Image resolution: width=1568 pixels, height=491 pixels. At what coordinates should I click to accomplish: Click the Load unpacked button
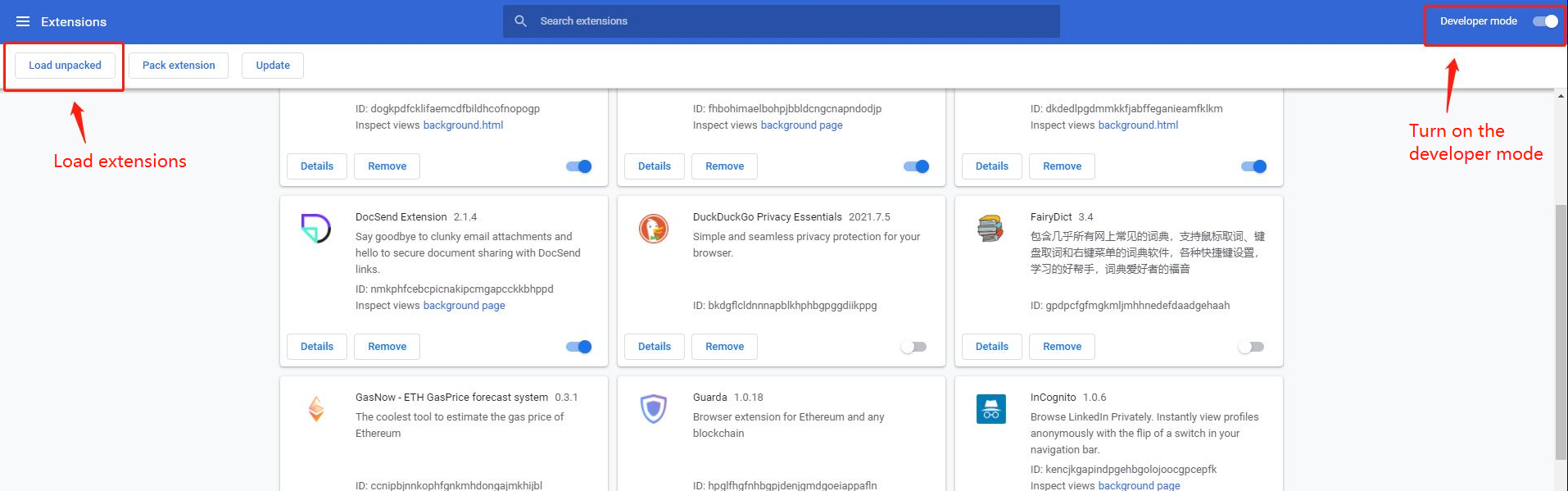tap(65, 66)
